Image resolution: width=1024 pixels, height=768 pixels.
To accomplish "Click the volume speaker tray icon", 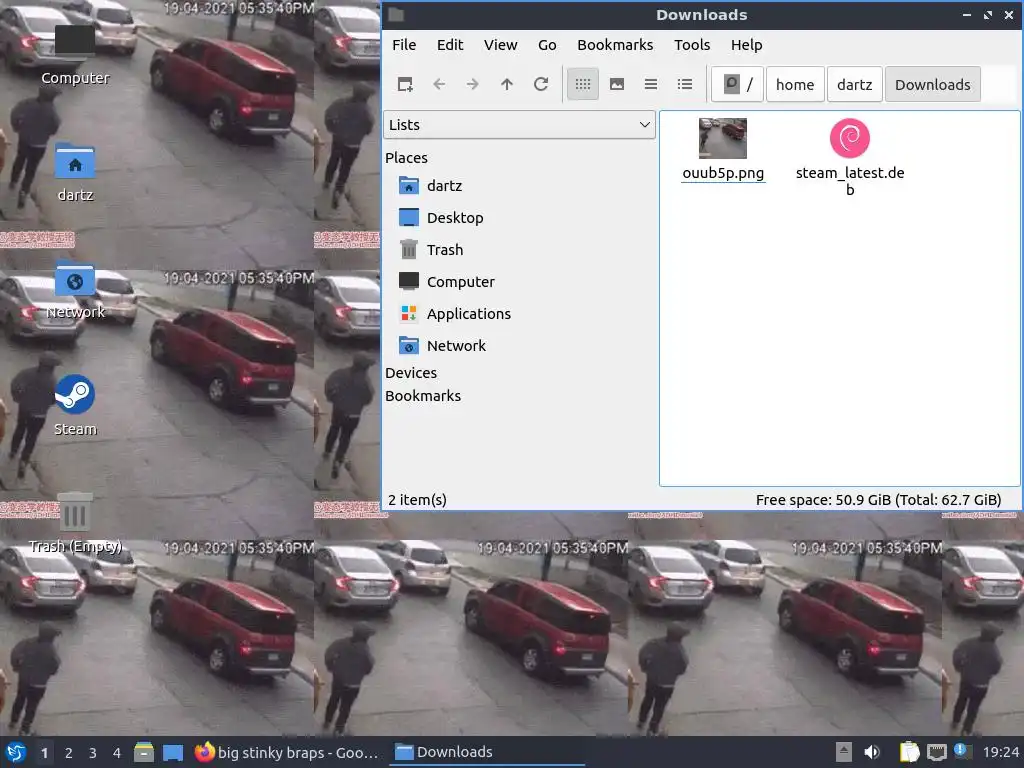I will click(x=872, y=752).
